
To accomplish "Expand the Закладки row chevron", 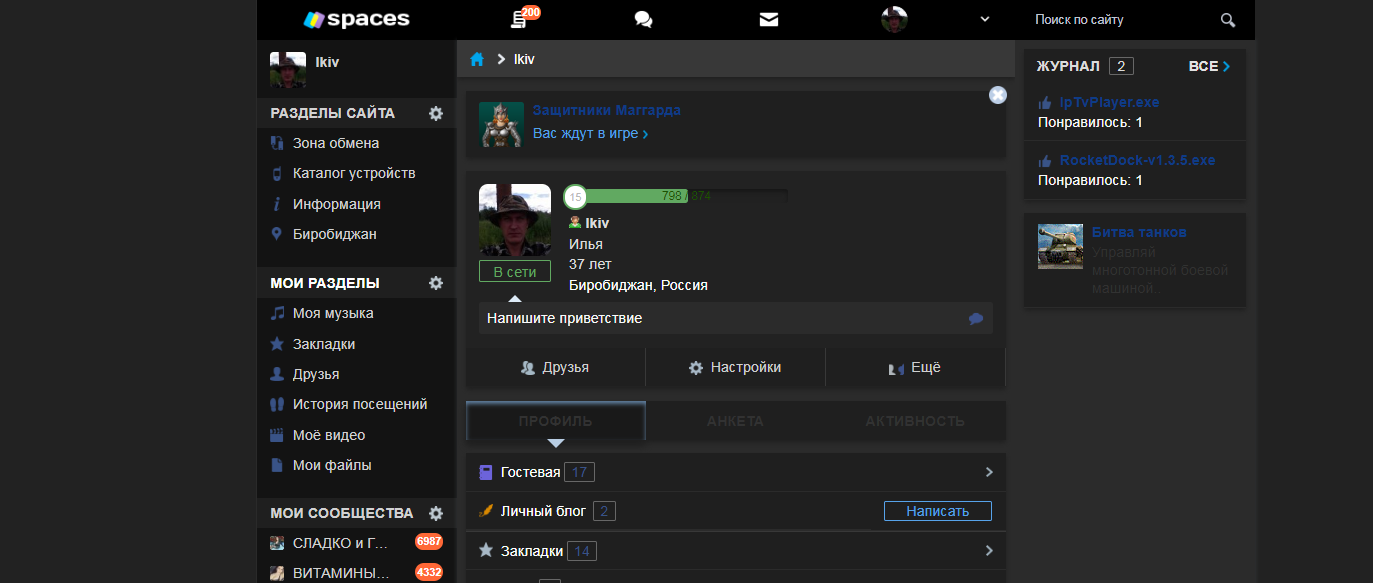I will click(x=989, y=550).
